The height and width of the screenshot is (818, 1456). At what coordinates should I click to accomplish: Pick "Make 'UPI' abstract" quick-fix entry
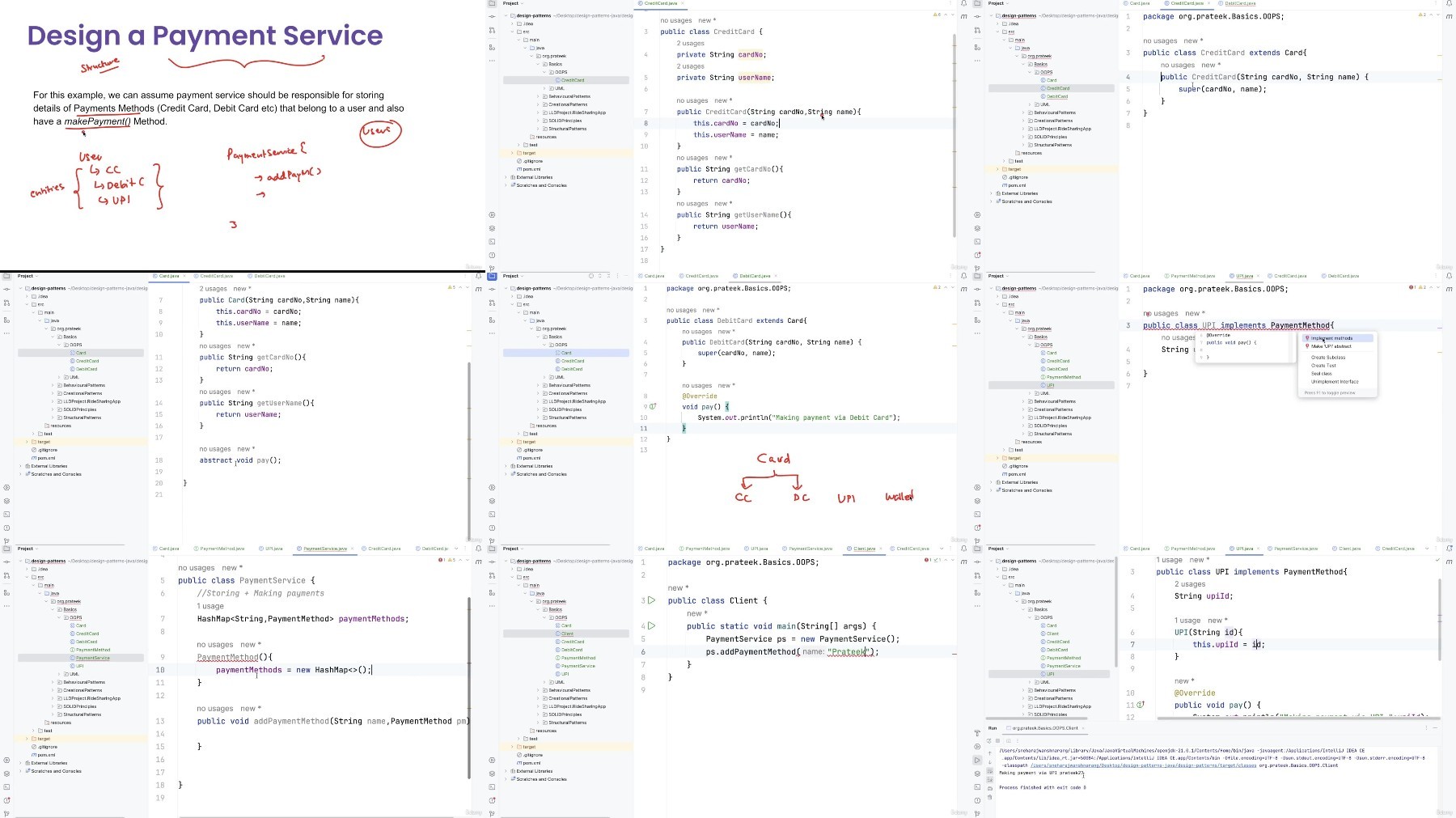click(1331, 346)
